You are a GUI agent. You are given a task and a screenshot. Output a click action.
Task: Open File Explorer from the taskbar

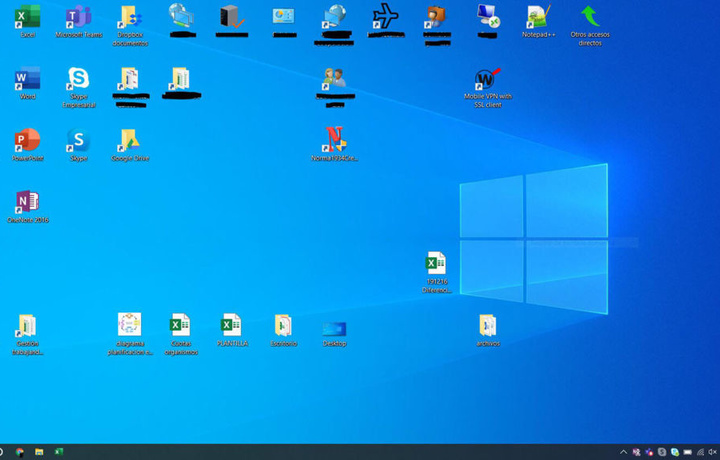pos(39,452)
